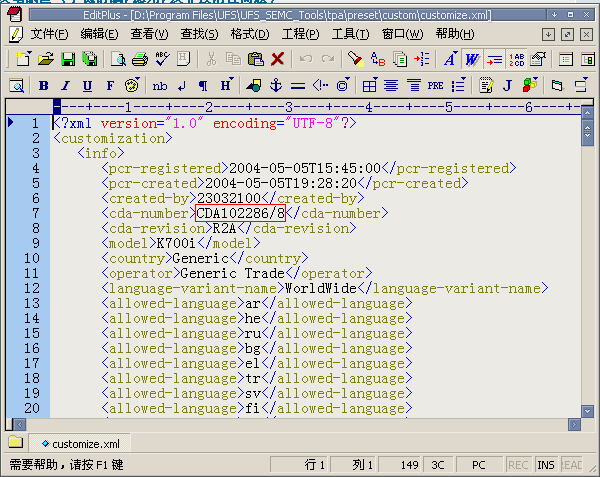The width and height of the screenshot is (600, 477).
Task: Open the heading H dropdown in toolbar
Action: 227,86
